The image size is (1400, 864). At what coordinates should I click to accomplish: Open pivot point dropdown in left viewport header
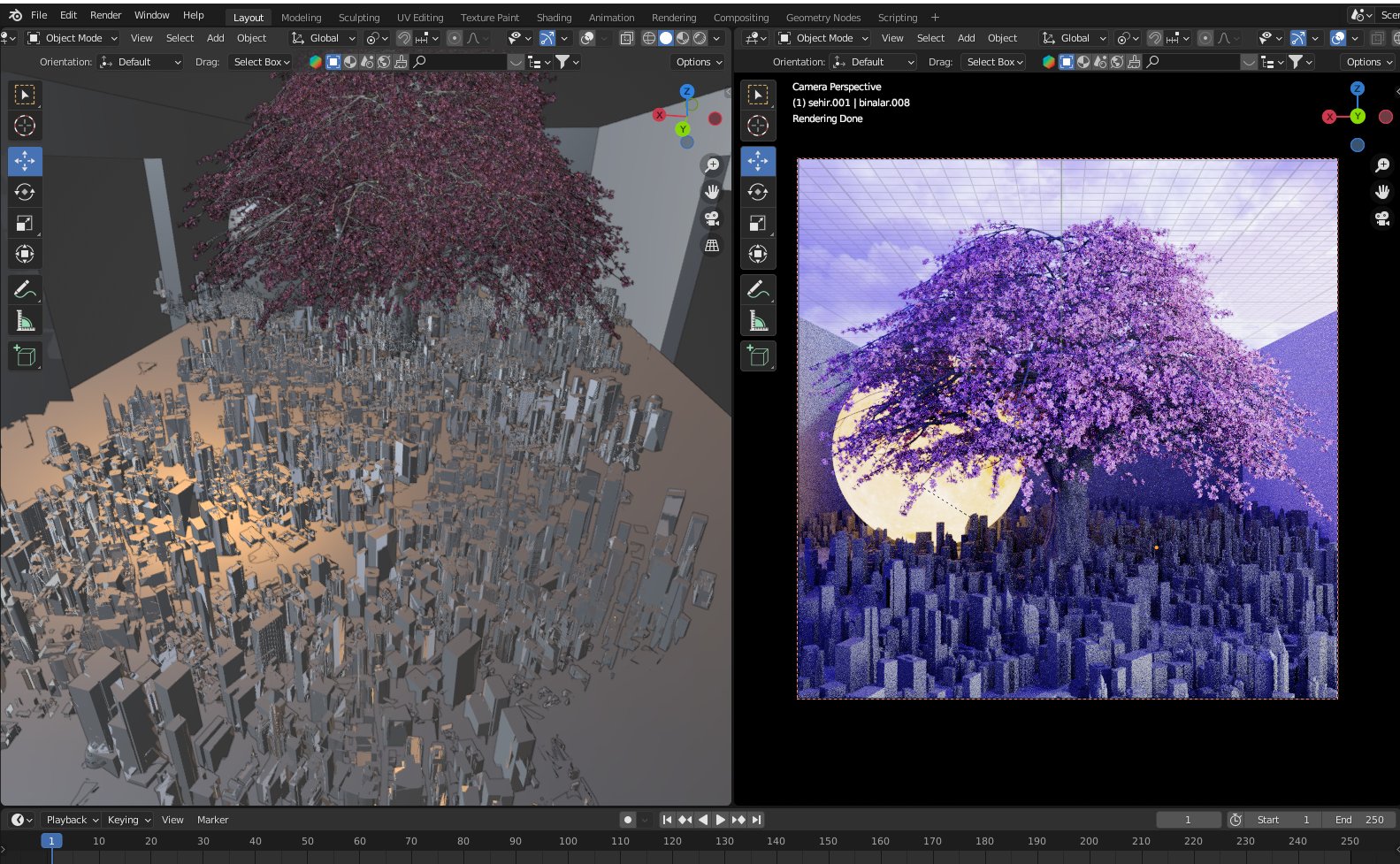pos(377,38)
